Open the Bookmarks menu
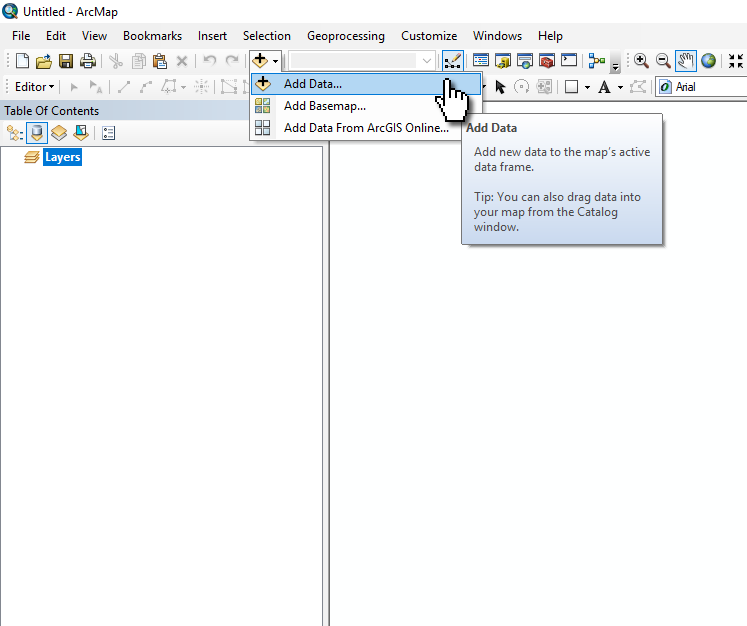Image resolution: width=747 pixels, height=626 pixels. pyautogui.click(x=152, y=36)
